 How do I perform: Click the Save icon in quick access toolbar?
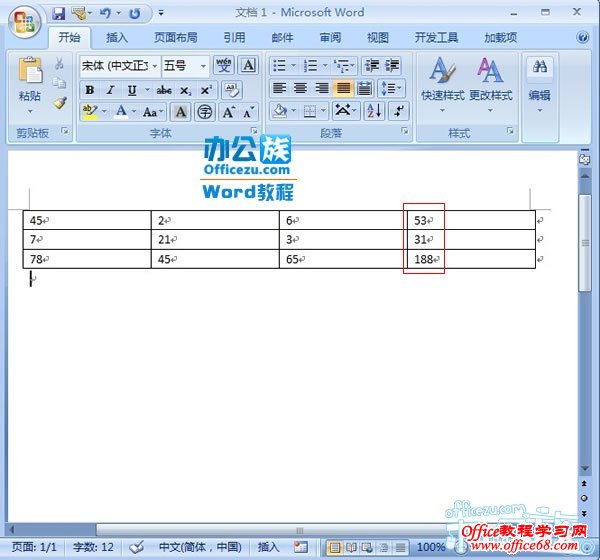(58, 14)
